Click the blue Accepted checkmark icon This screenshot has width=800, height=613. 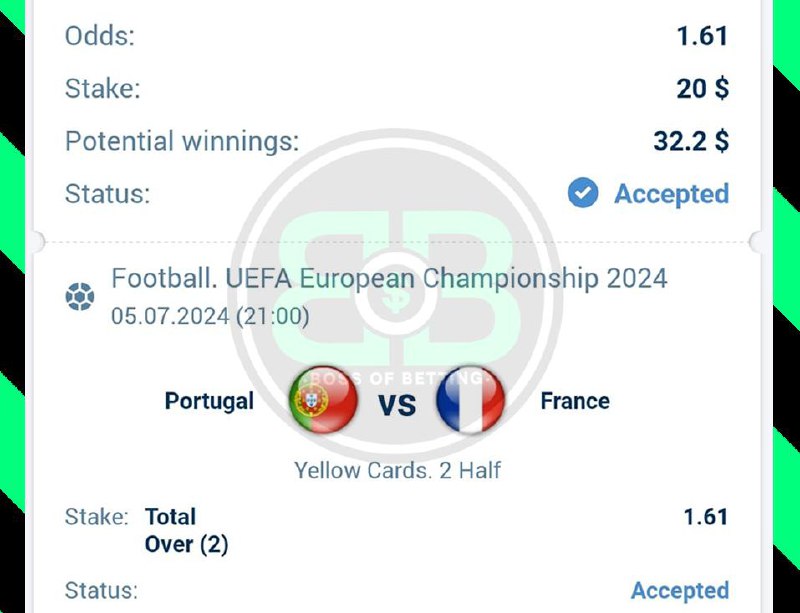[583, 193]
